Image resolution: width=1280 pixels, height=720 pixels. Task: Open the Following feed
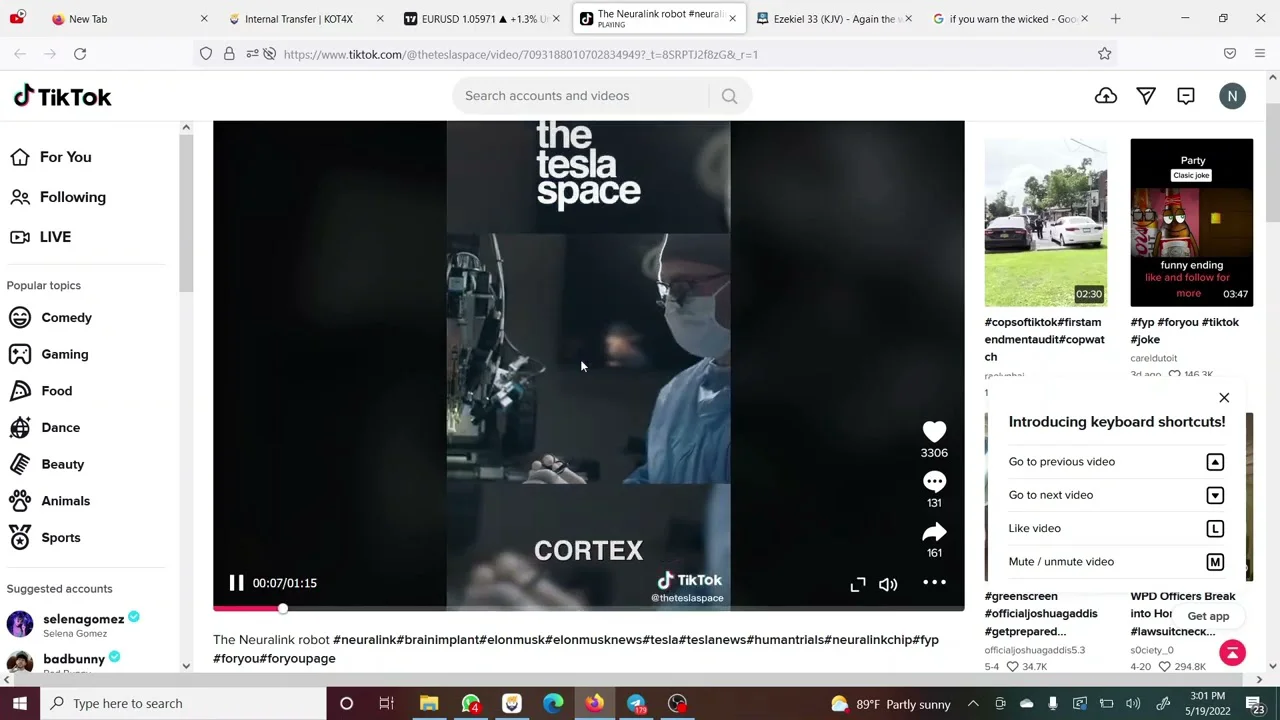click(x=57, y=197)
